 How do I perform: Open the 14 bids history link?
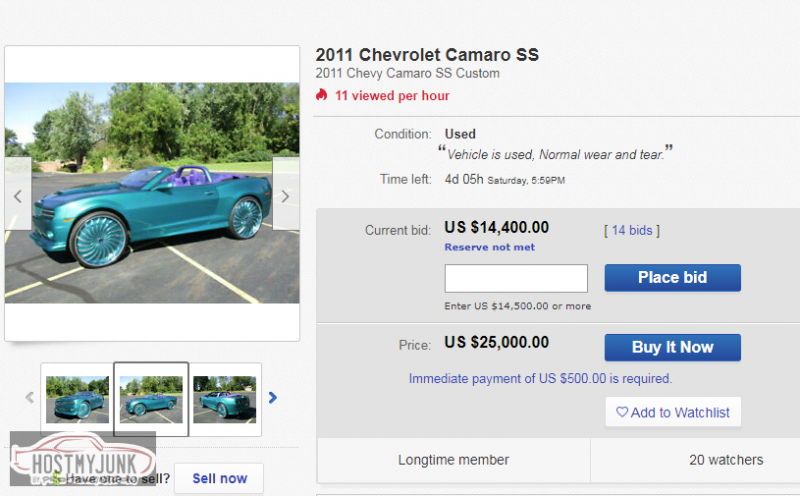pos(632,231)
